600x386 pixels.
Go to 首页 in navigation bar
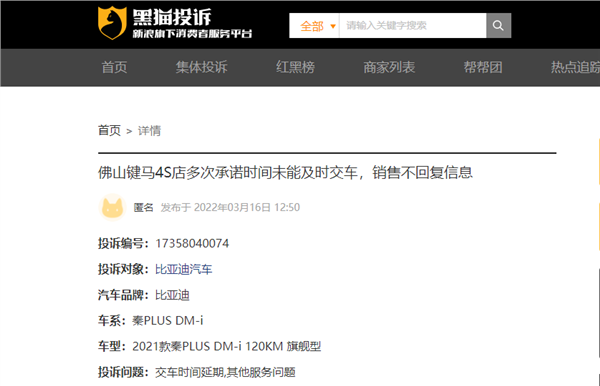click(114, 67)
